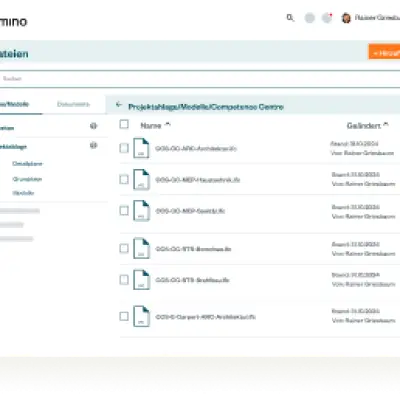Tick checkbox for MEP-Sanitär.ifc

(x=124, y=211)
